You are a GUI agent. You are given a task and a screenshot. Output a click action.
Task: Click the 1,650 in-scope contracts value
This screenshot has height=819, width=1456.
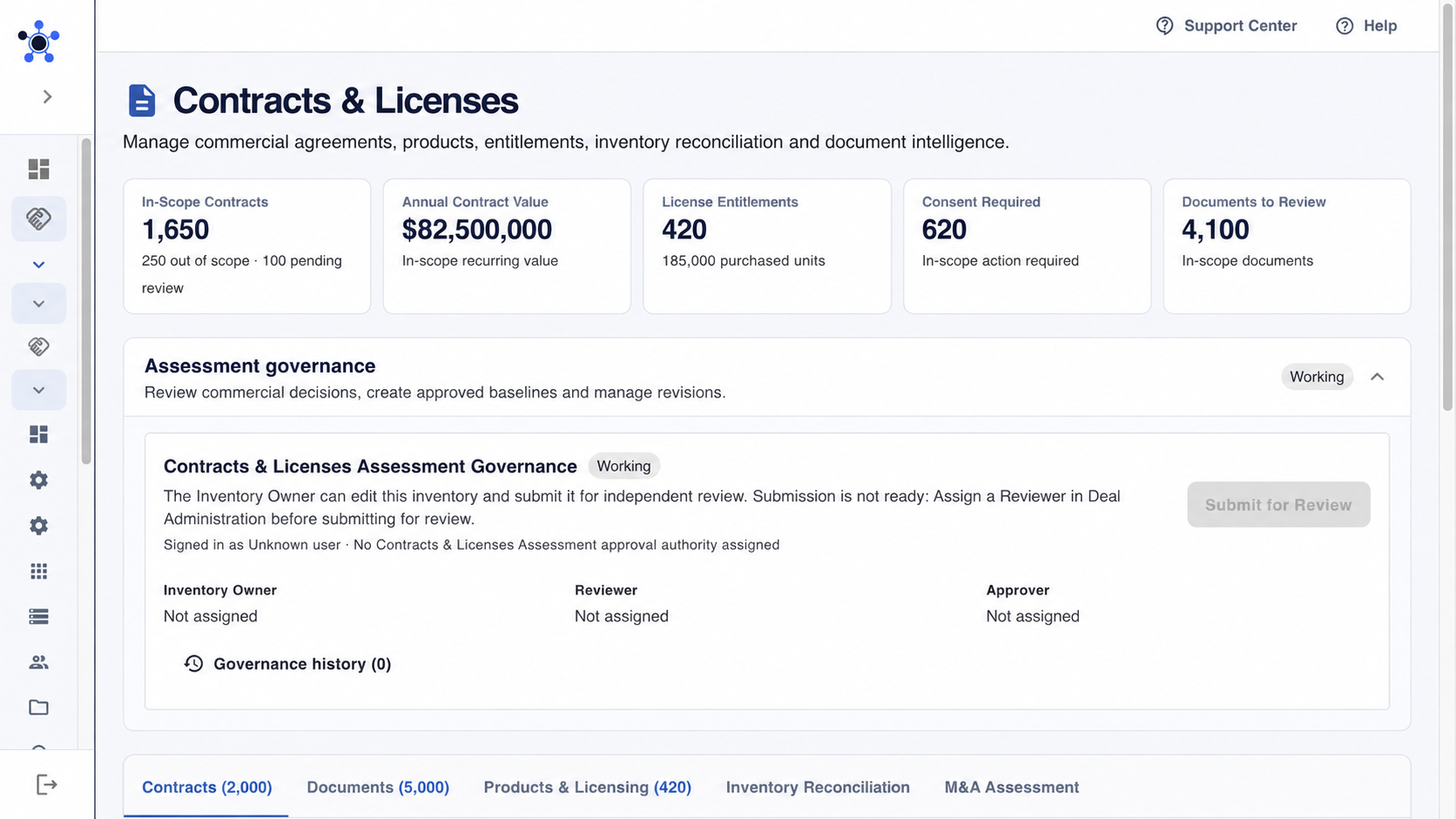click(x=175, y=230)
